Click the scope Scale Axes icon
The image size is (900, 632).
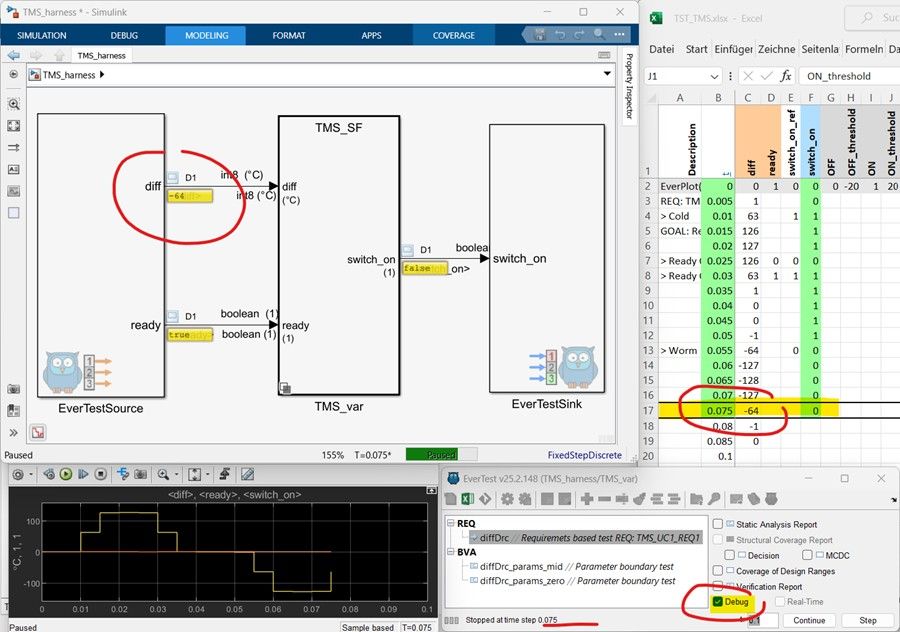195,474
